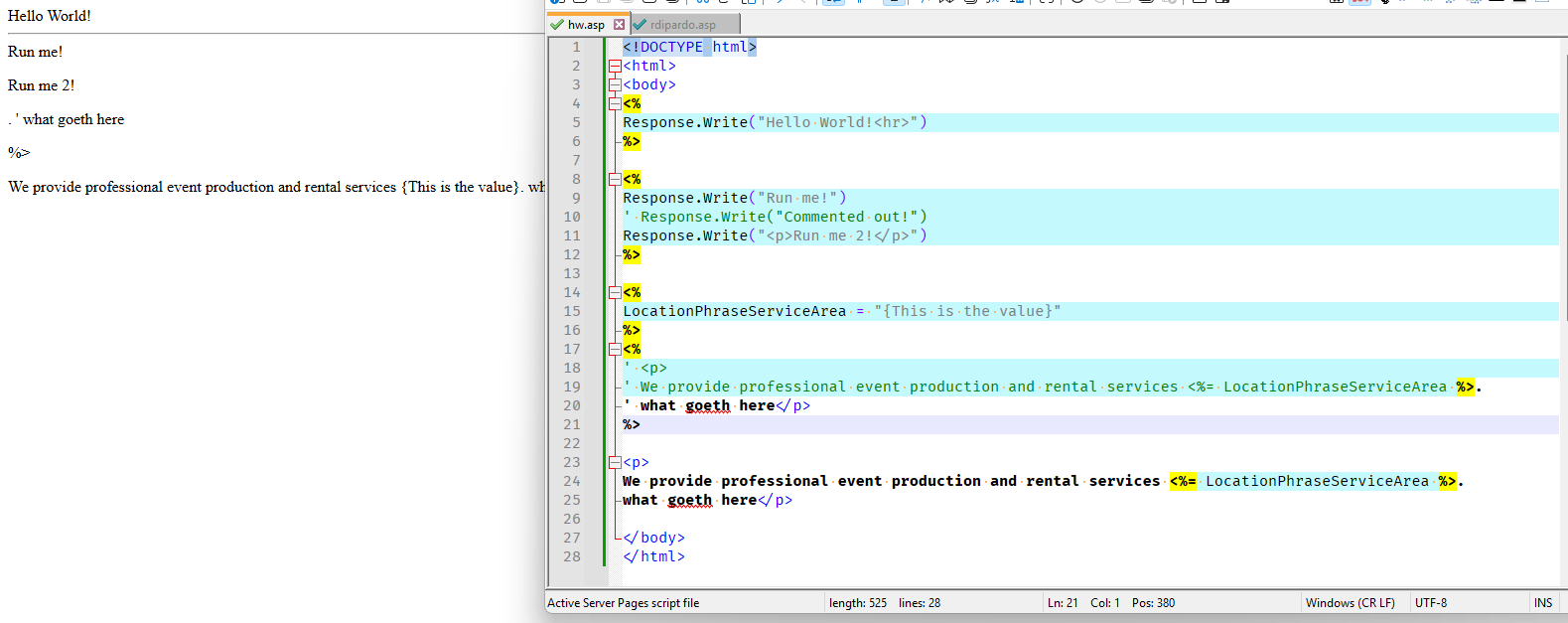Click the green checkmark icon on hw.asp tab
Image resolution: width=1568 pixels, height=623 pixels.
coord(557,25)
